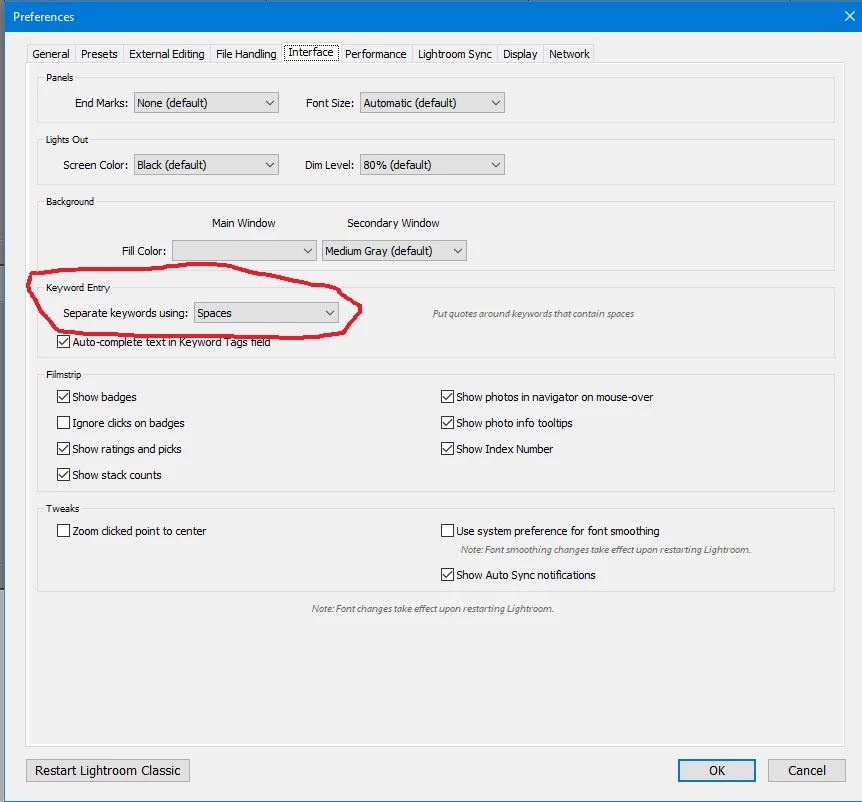Screen dimensions: 862x802
Task: Open the Screen Color dropdown
Action: pyautogui.click(x=206, y=165)
